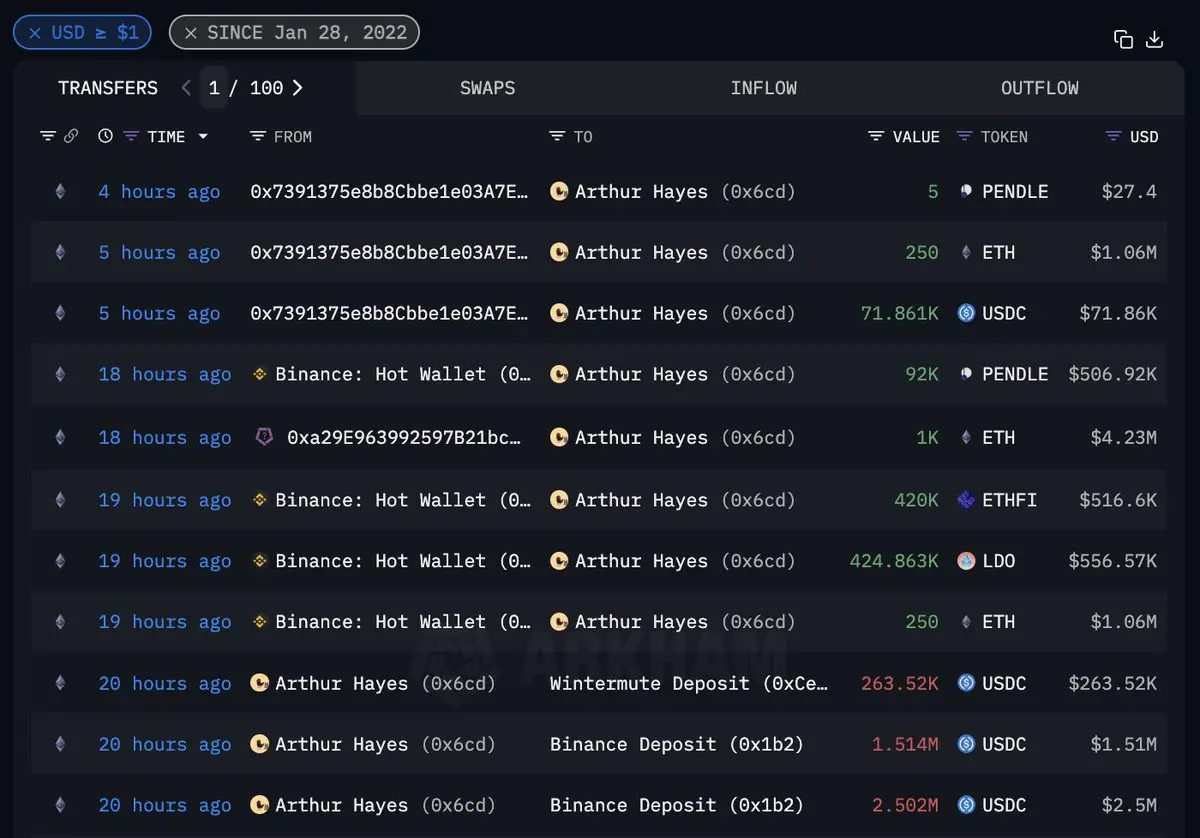Click Ethereum icon on the $1.51M row
The image size is (1200, 838).
coord(60,744)
